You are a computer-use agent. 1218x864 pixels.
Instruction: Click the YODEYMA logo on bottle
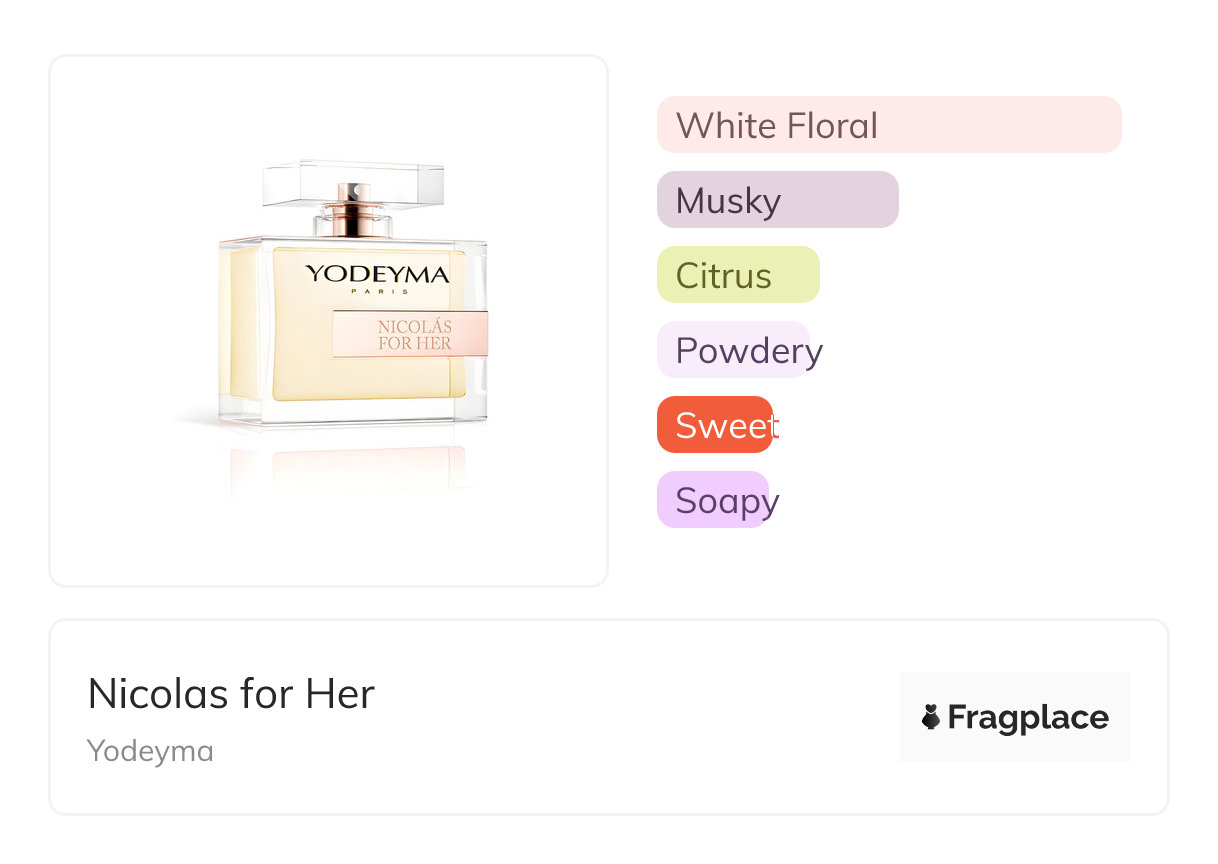[377, 273]
